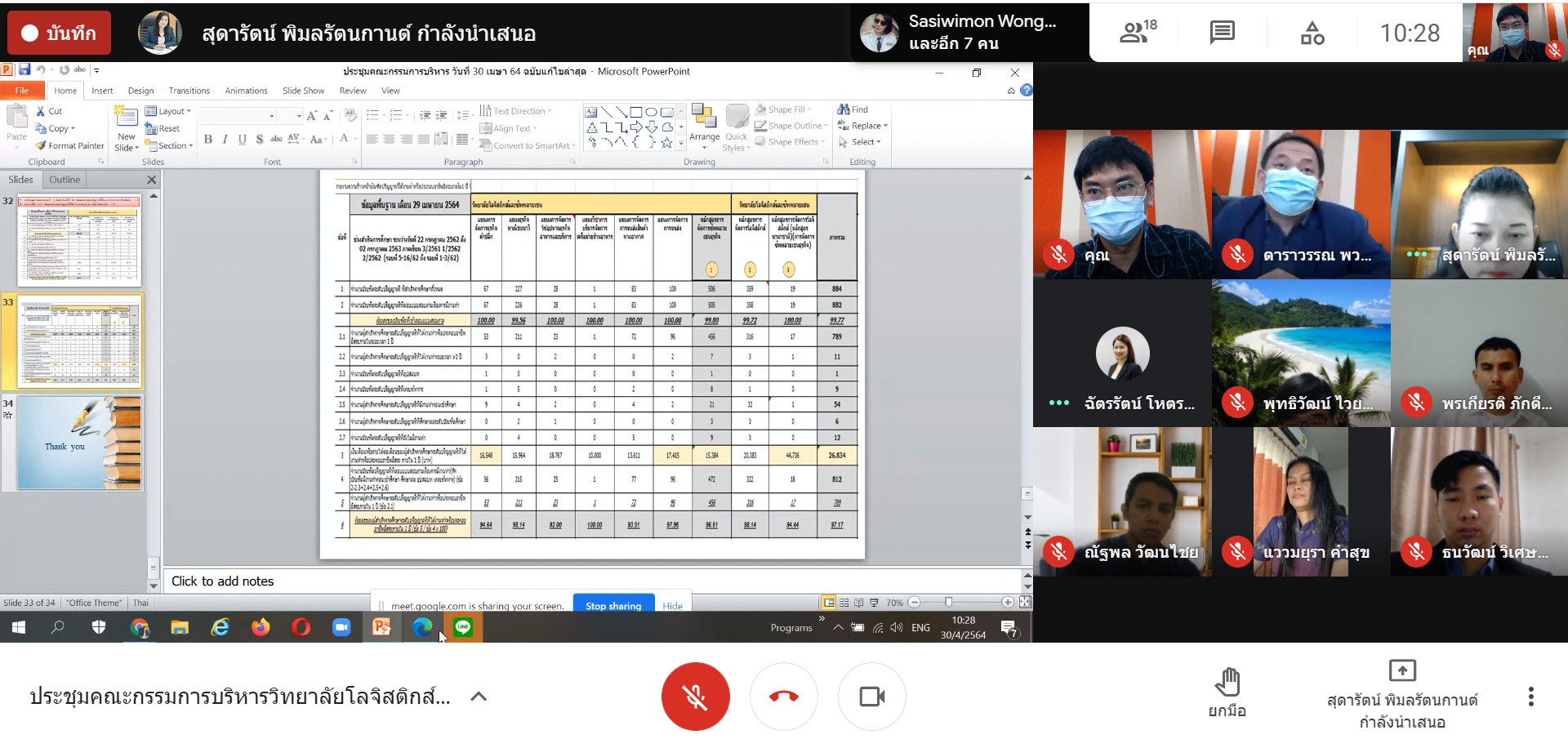Toggle the microphone mute button
Viewport: 1568px width, 748px height.
(x=695, y=697)
